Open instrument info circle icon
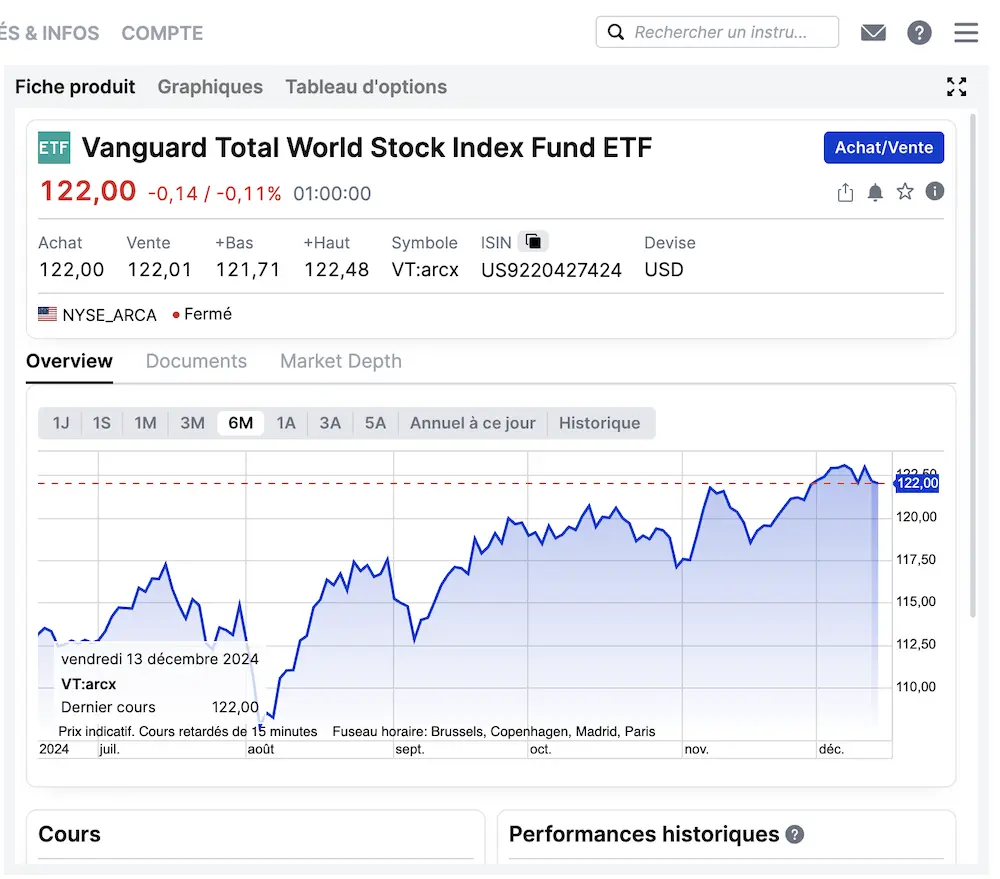Image resolution: width=1000 pixels, height=879 pixels. (x=935, y=191)
